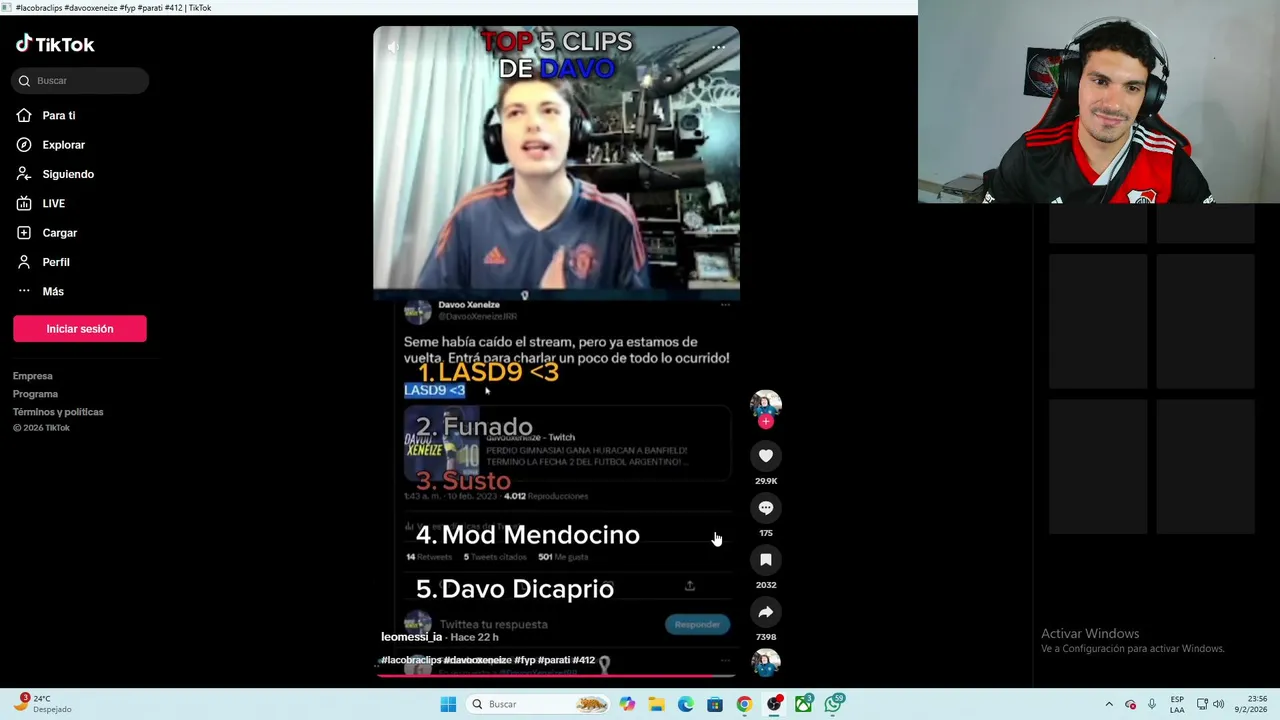Open the ESP LAA language switcher

pyautogui.click(x=1178, y=704)
